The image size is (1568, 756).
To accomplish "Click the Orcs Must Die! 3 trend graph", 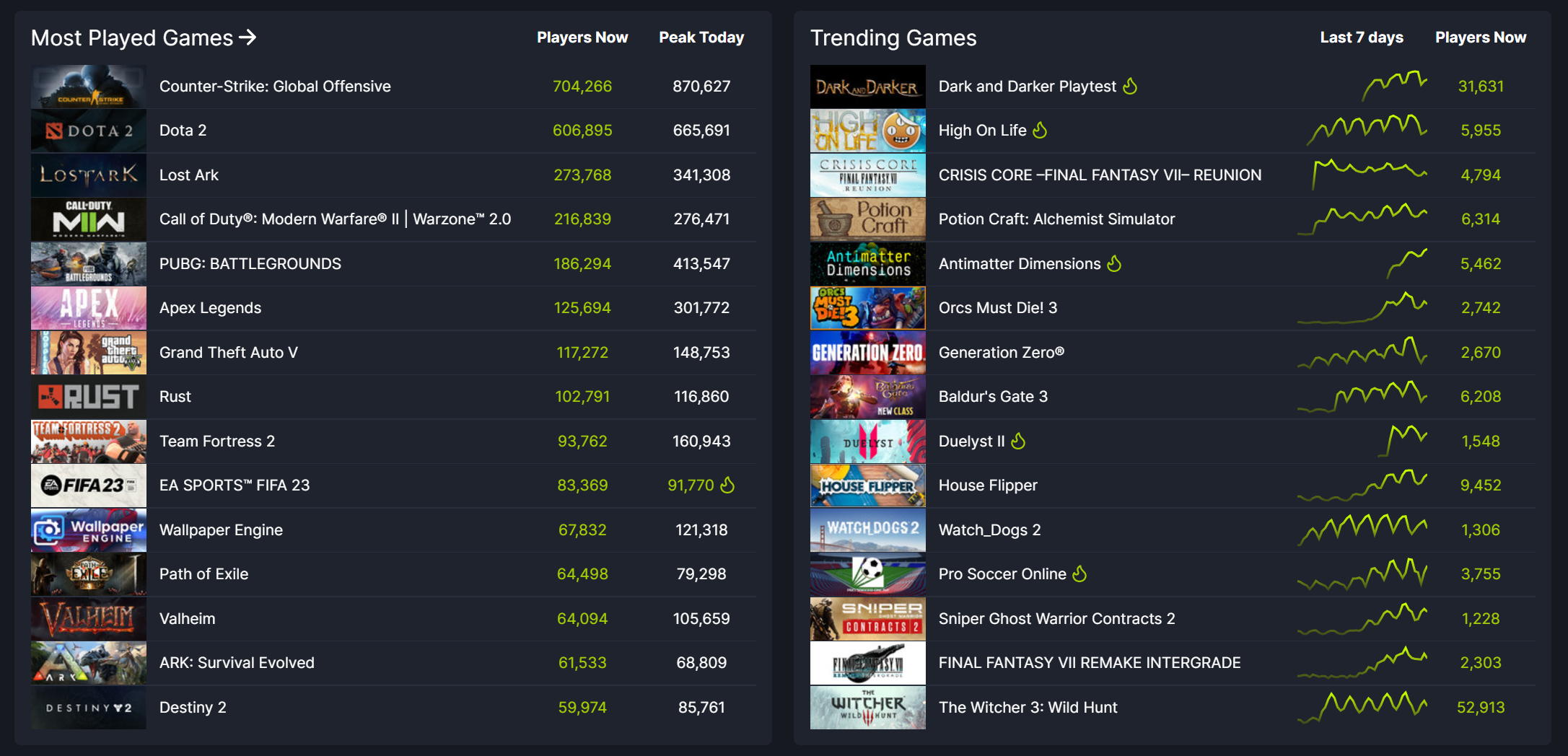I will (x=1362, y=308).
